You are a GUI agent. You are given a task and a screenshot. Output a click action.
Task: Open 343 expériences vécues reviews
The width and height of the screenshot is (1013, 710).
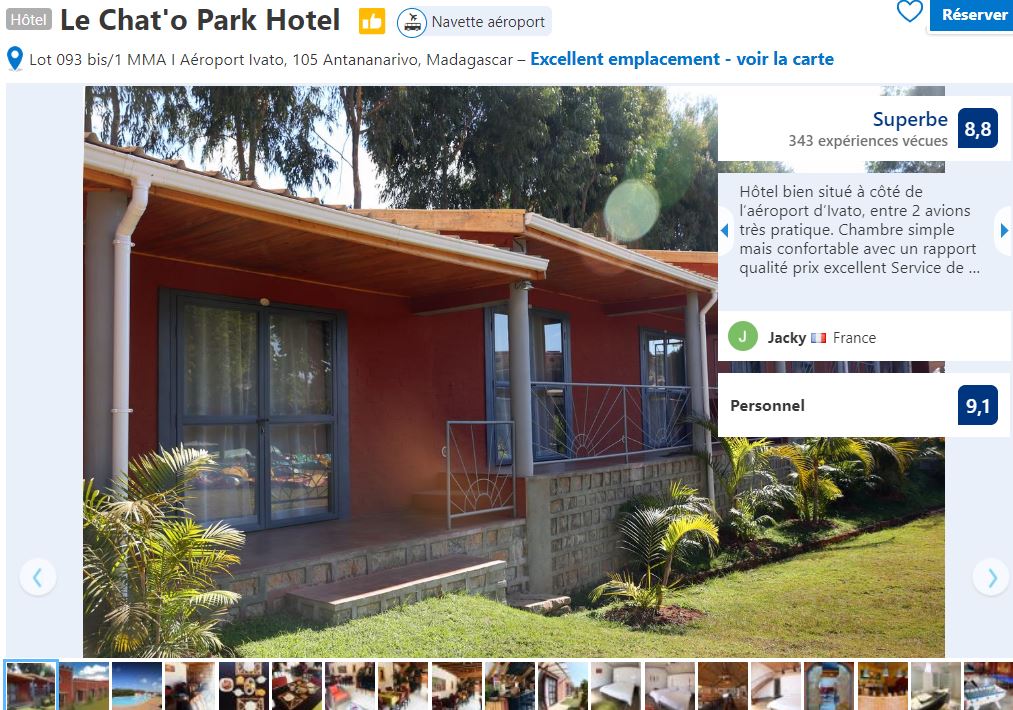click(868, 141)
